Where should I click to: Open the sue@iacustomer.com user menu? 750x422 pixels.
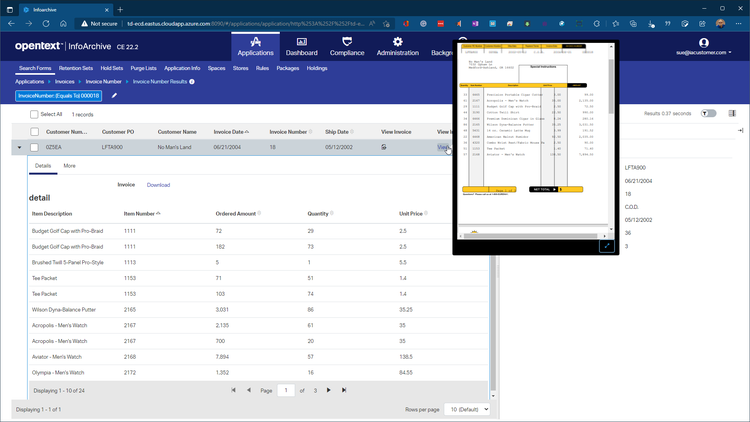pyautogui.click(x=704, y=53)
